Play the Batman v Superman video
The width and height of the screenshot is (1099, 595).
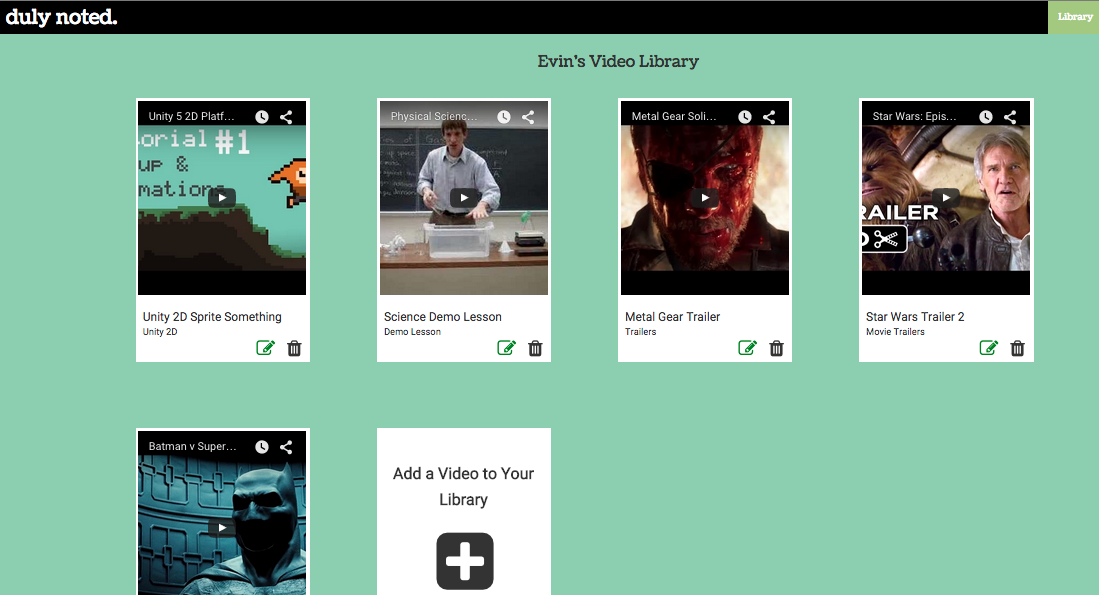pyautogui.click(x=222, y=527)
